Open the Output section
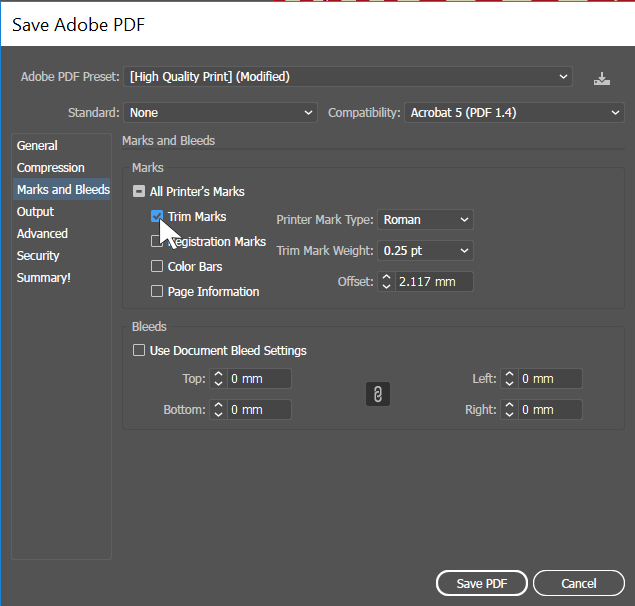 [36, 212]
